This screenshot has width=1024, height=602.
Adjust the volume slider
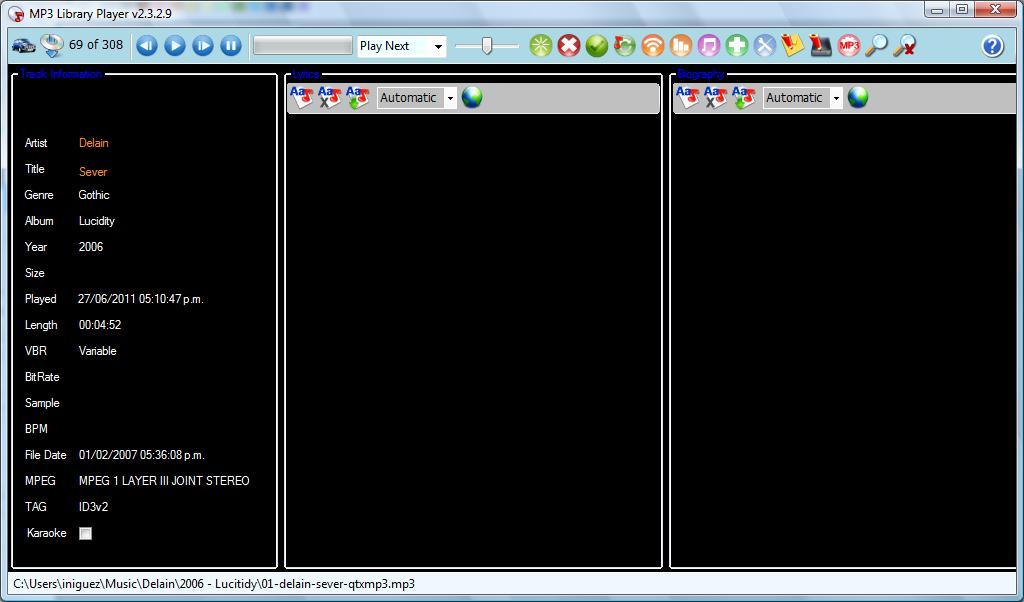coord(486,45)
